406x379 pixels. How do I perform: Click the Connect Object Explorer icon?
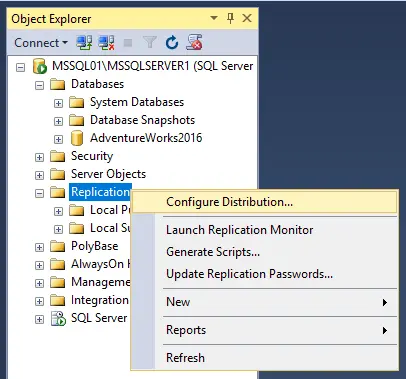click(x=84, y=43)
